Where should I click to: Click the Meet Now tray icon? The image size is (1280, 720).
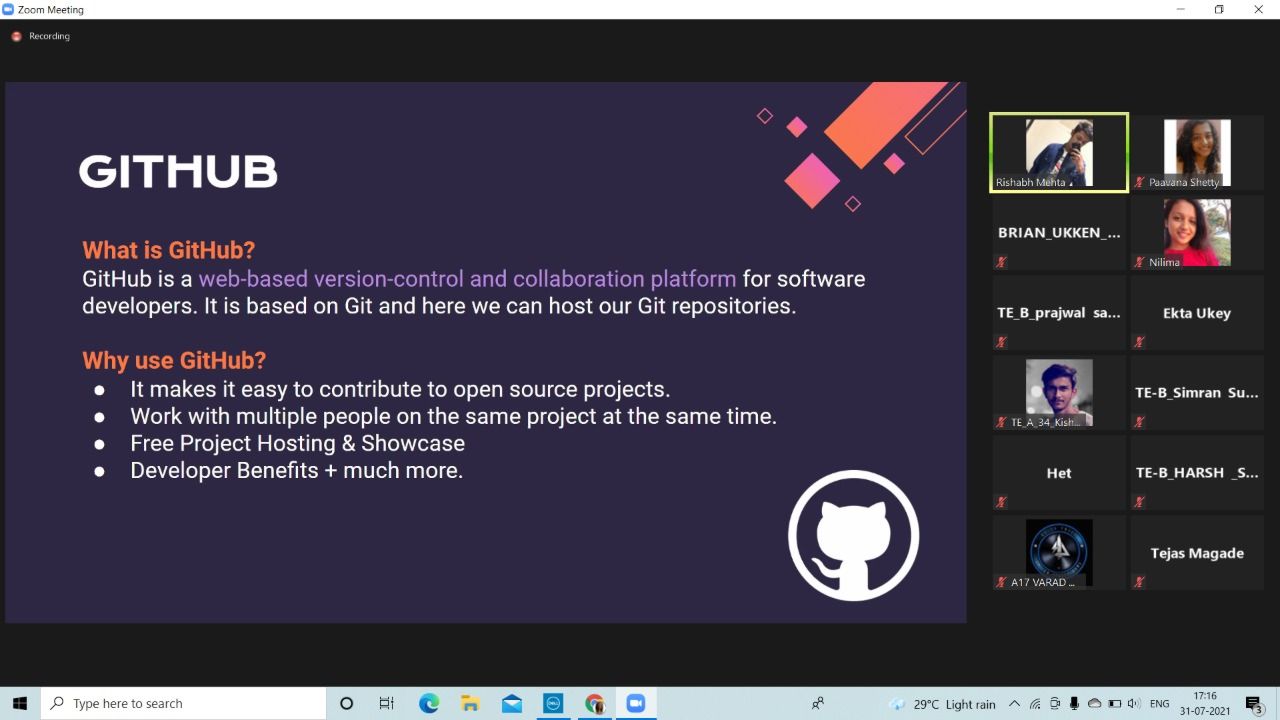(1055, 704)
